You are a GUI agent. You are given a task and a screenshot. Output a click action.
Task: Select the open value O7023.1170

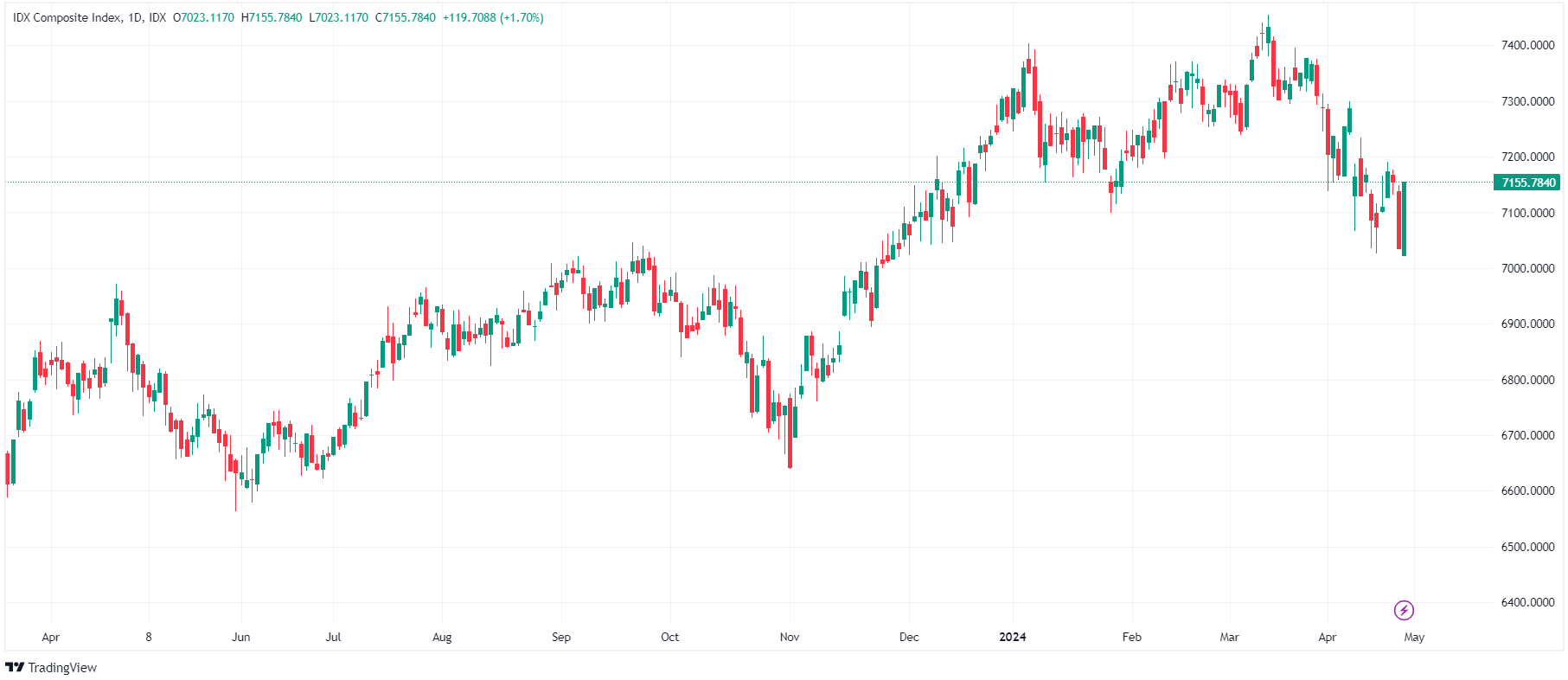pyautogui.click(x=203, y=17)
